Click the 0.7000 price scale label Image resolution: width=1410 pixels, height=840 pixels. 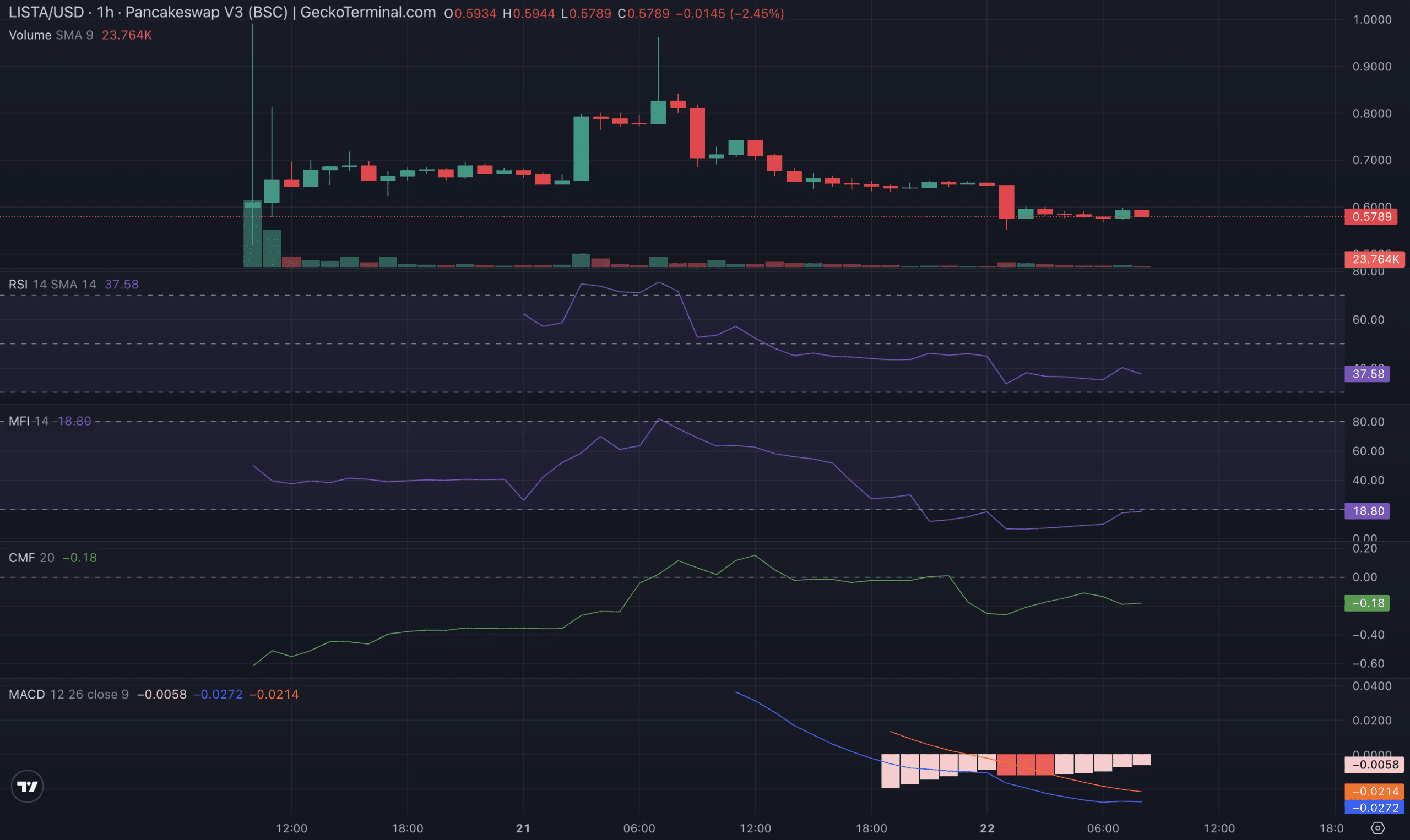tap(1371, 160)
